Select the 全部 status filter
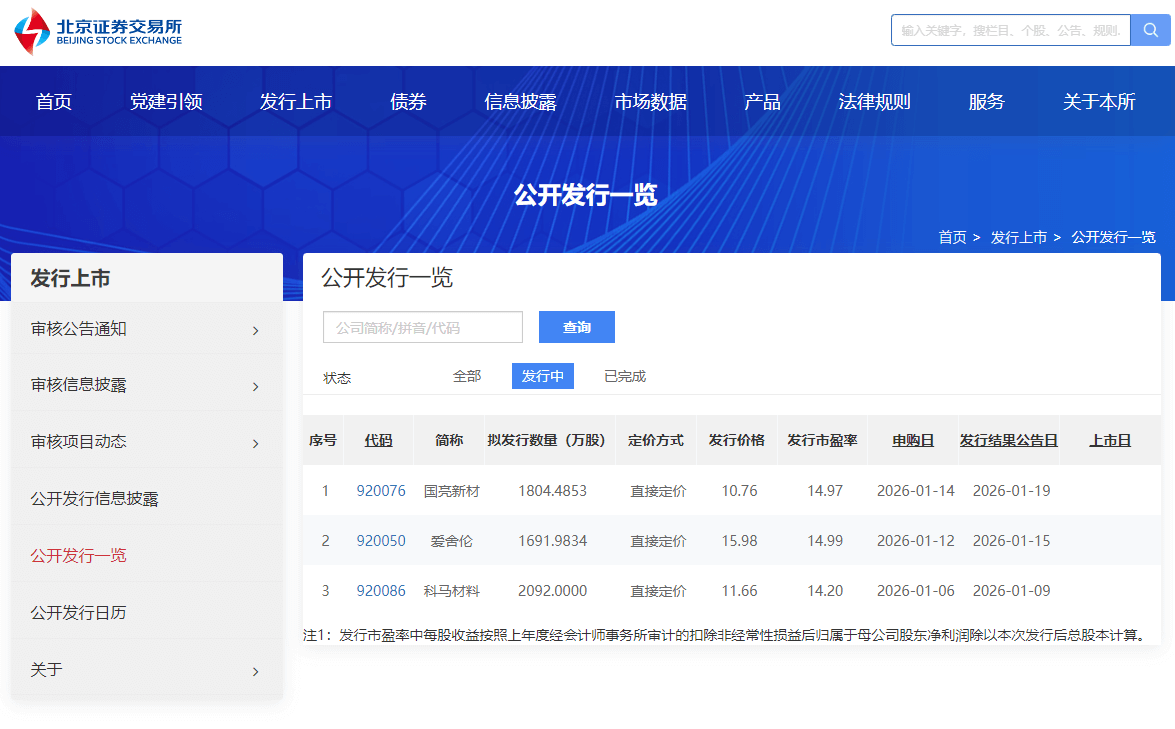The height and width of the screenshot is (729, 1175). [x=467, y=376]
